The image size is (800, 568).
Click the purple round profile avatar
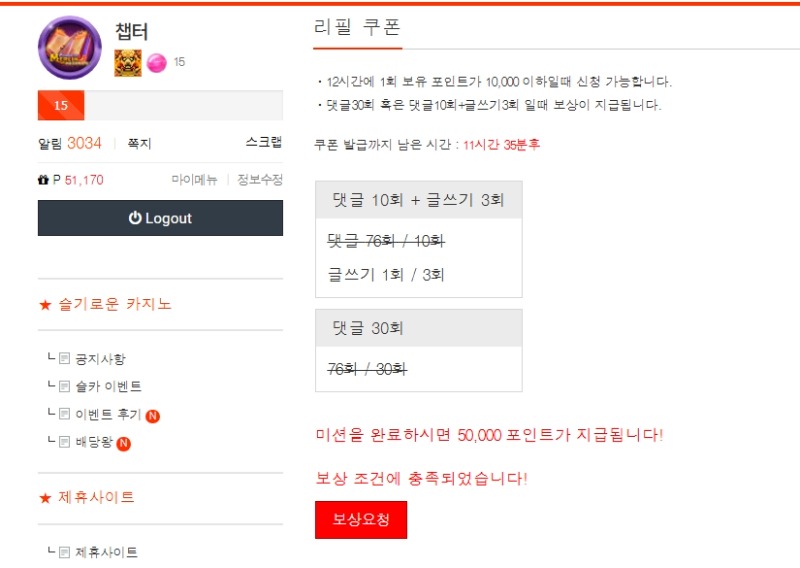pyautogui.click(x=70, y=47)
